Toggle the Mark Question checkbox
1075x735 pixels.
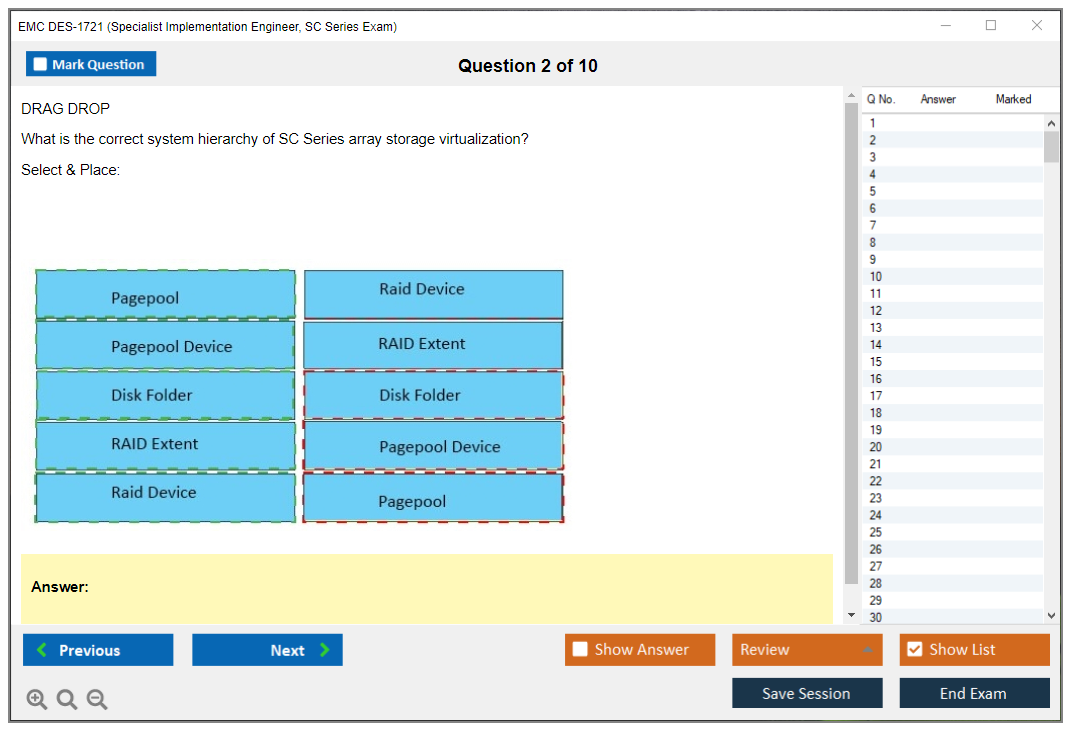pos(40,65)
